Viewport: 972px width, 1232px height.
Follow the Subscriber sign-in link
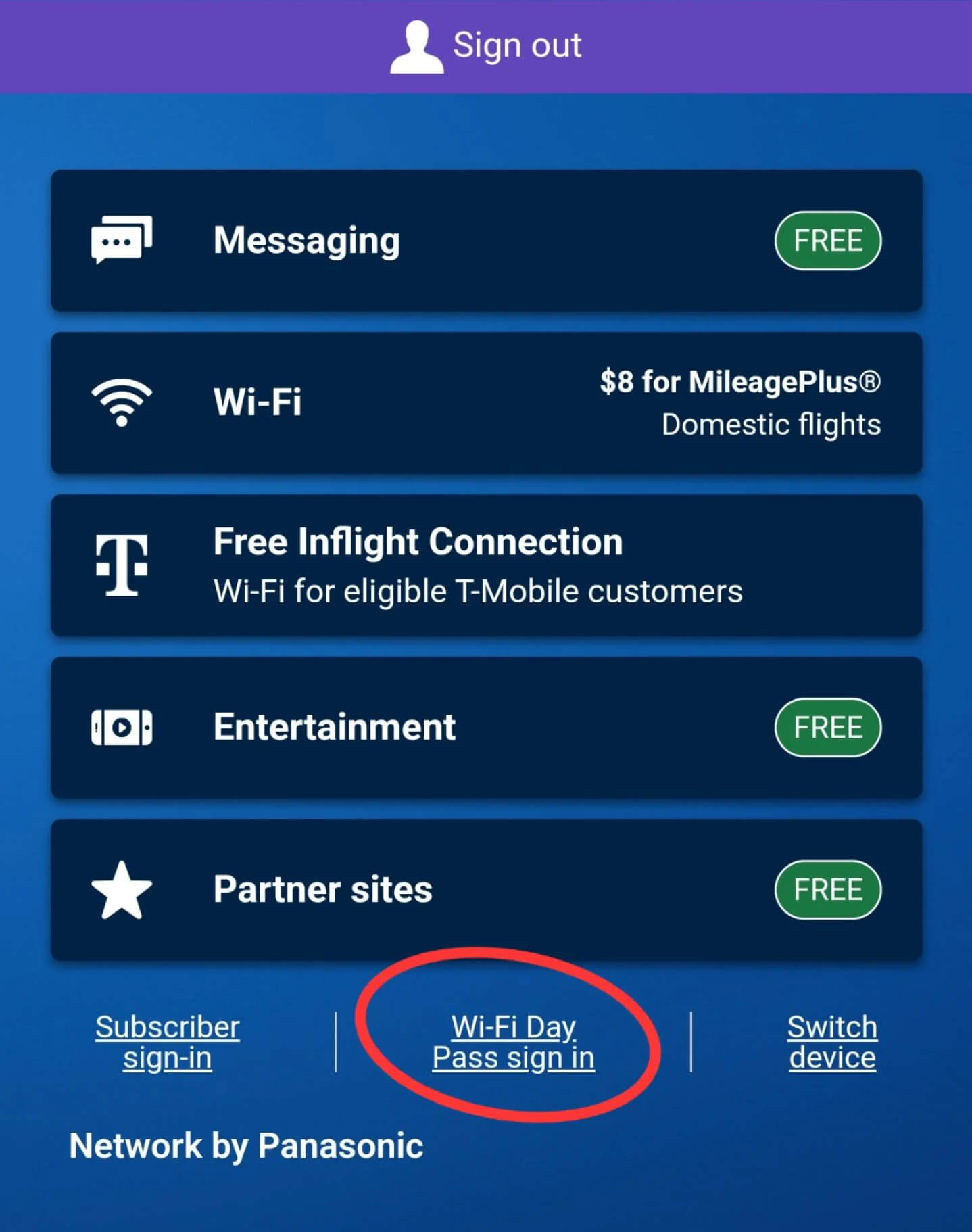pyautogui.click(x=168, y=1042)
